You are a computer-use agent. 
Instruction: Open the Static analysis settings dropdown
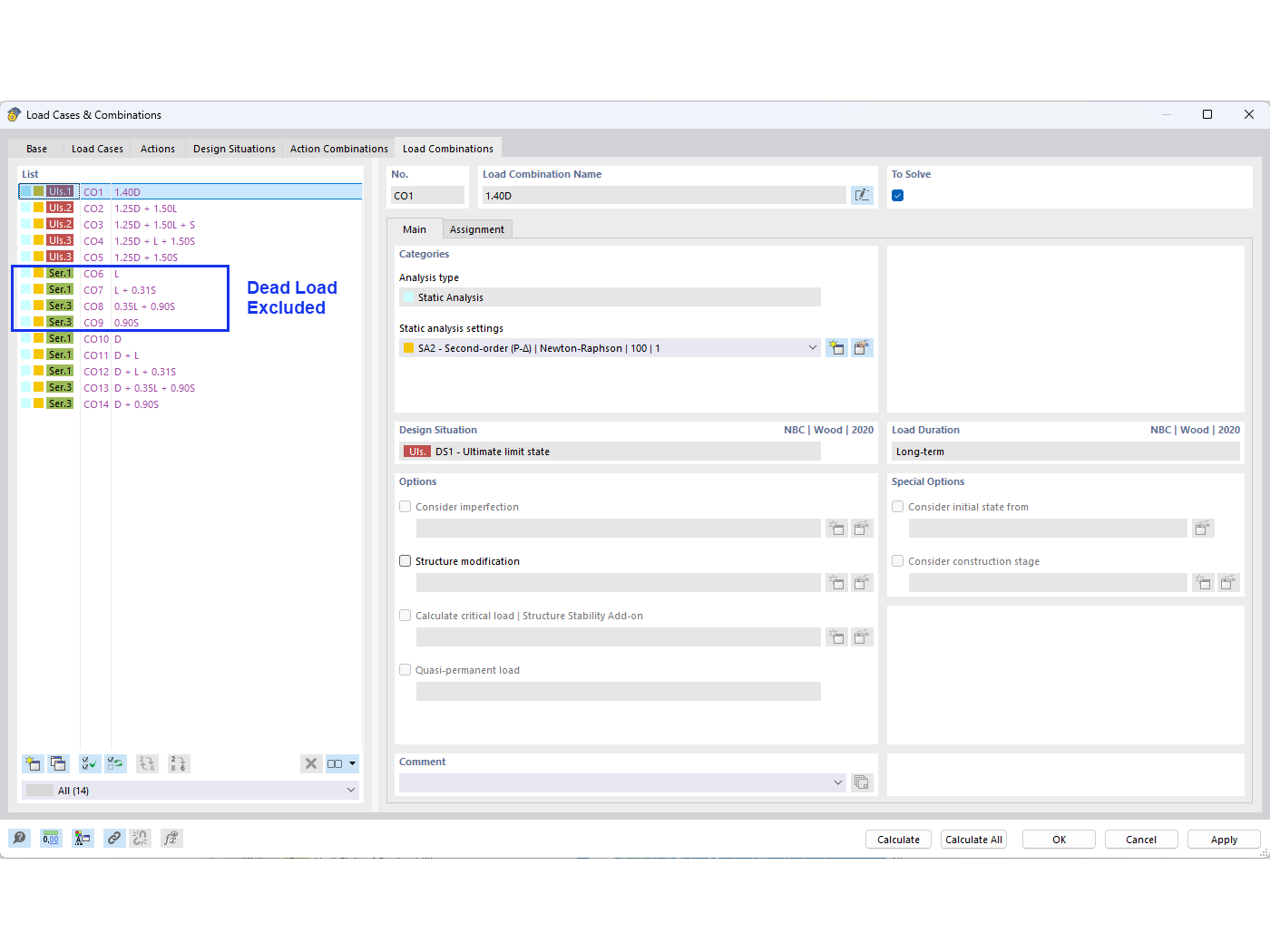[812, 347]
